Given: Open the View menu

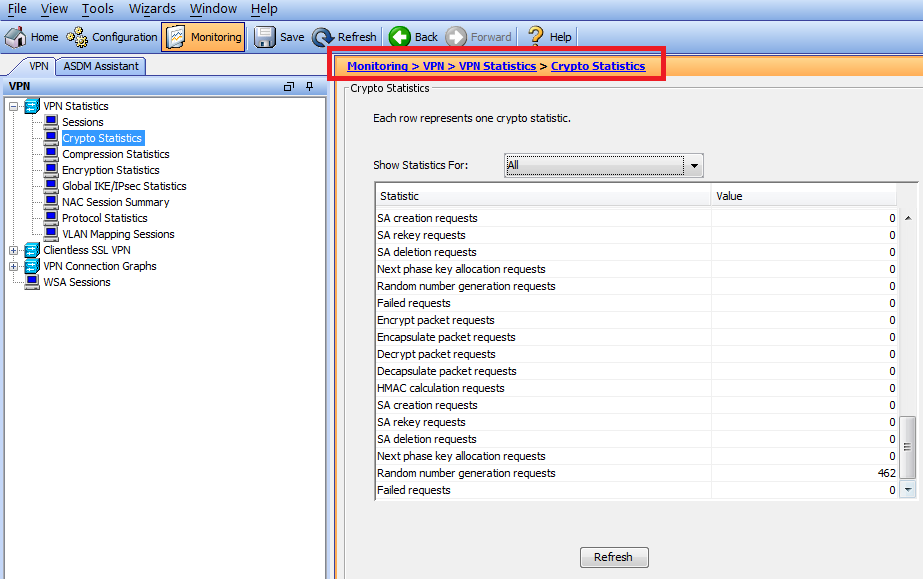Looking at the screenshot, I should point(54,9).
